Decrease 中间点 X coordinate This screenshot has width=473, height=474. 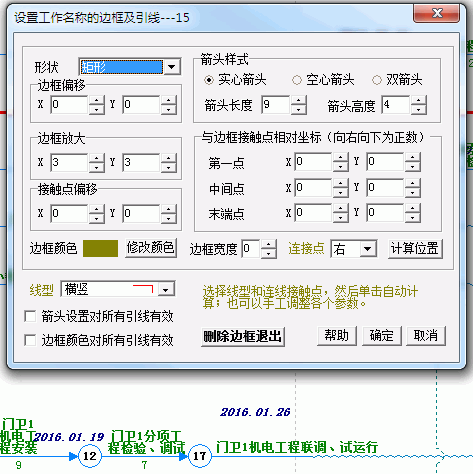coord(341,192)
